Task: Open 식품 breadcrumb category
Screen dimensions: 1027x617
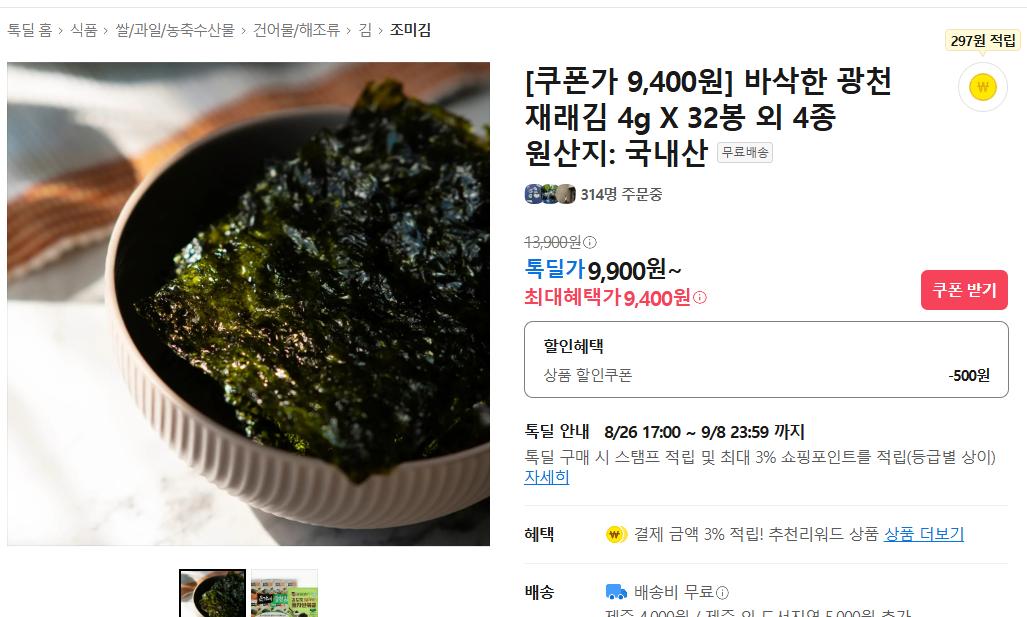Action: 84,30
